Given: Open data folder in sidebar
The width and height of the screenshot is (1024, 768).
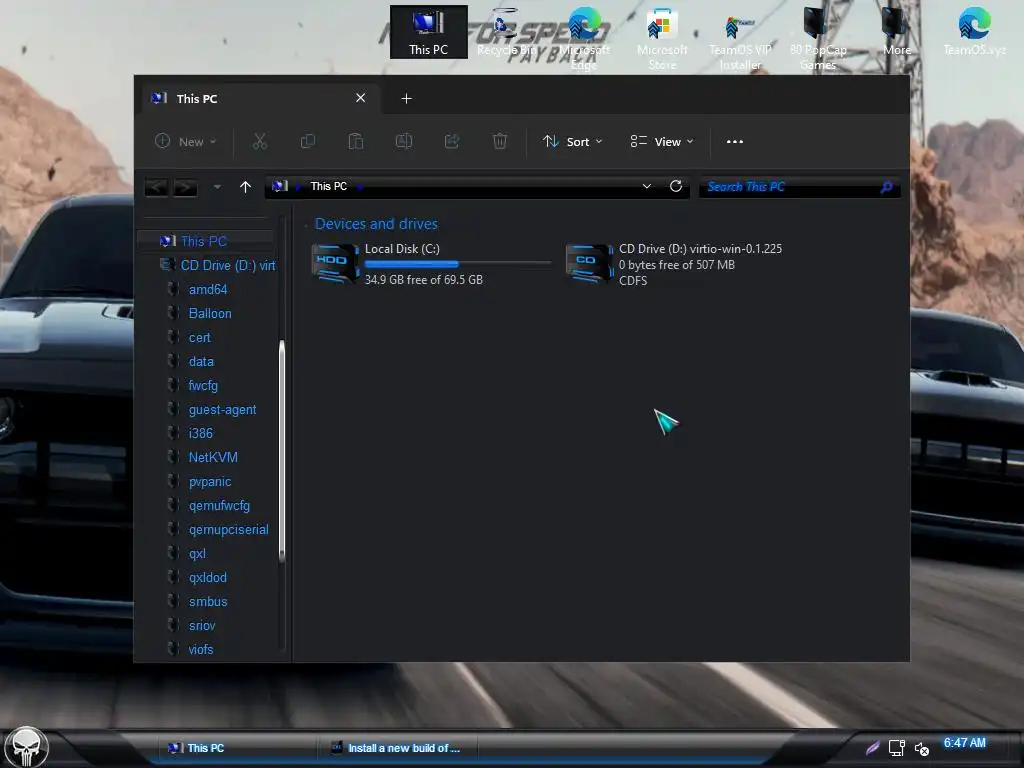Looking at the screenshot, I should [200, 362].
